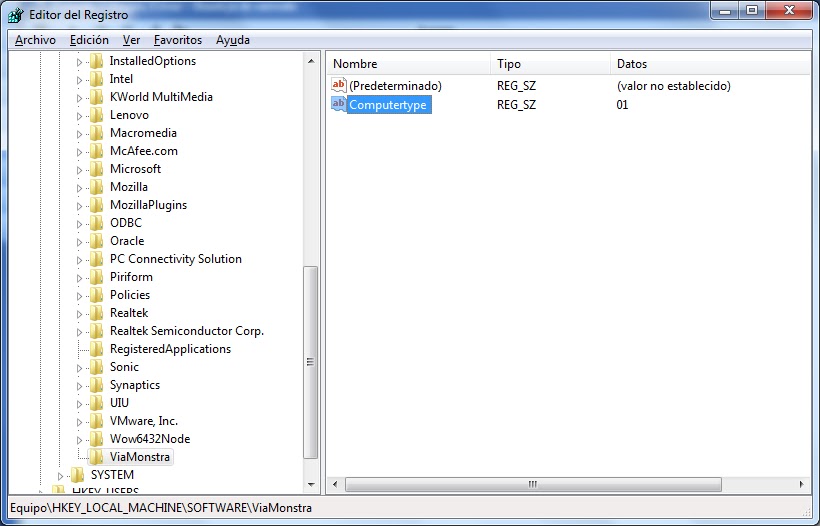Click the Macromedia folder icon
Image resolution: width=820 pixels, height=526 pixels.
point(96,133)
